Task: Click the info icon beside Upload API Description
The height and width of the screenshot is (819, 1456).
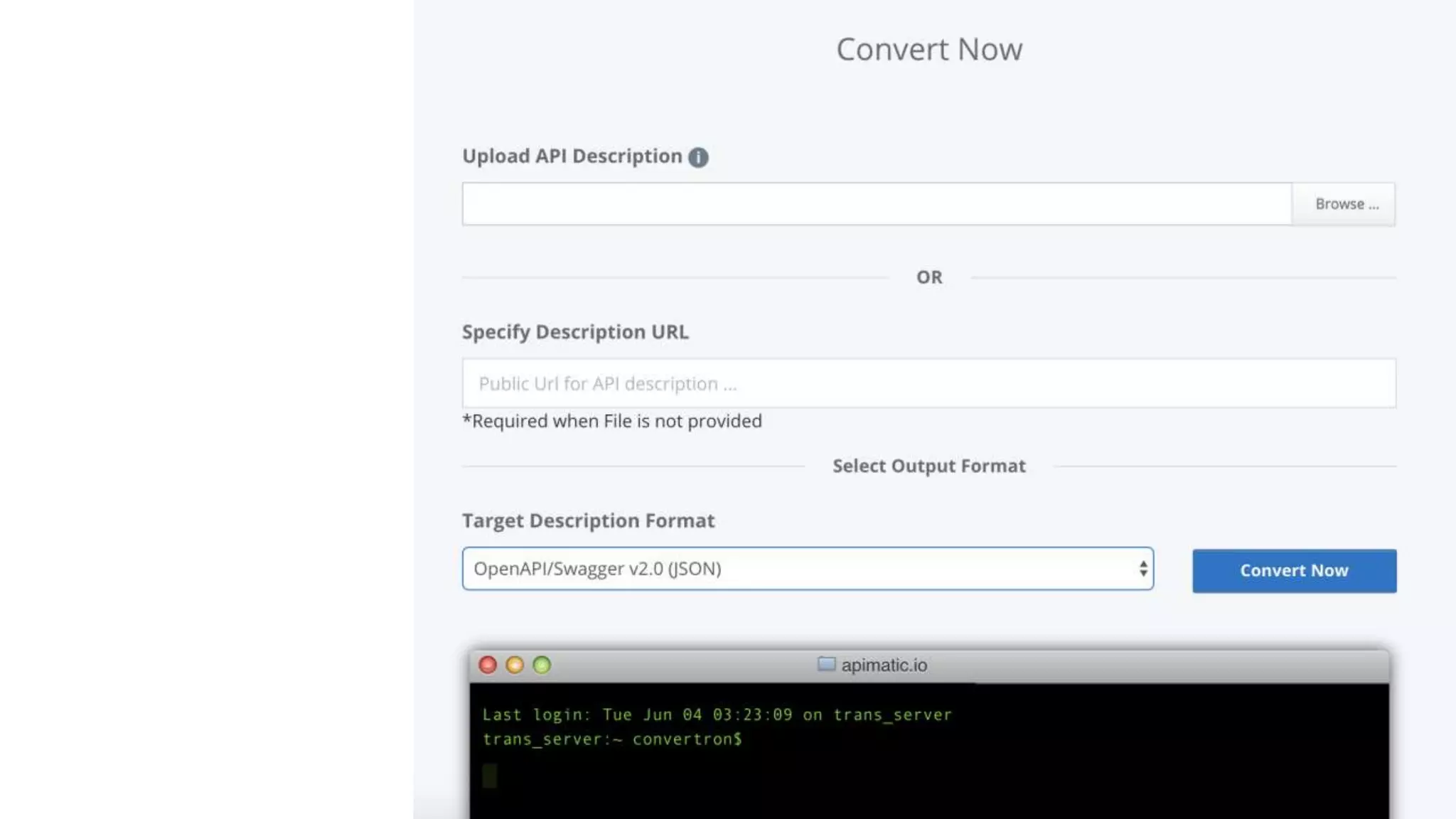Action: 697,157
